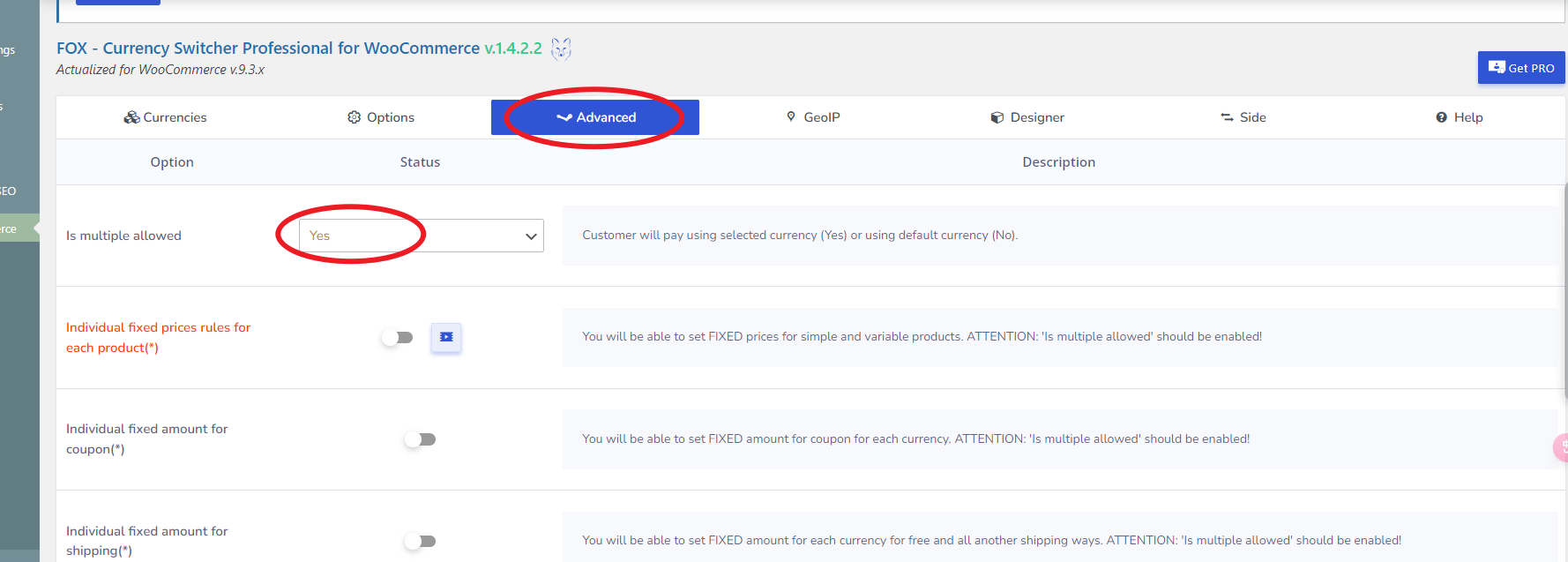
Task: Switch to the Advanced tab
Action: click(595, 117)
